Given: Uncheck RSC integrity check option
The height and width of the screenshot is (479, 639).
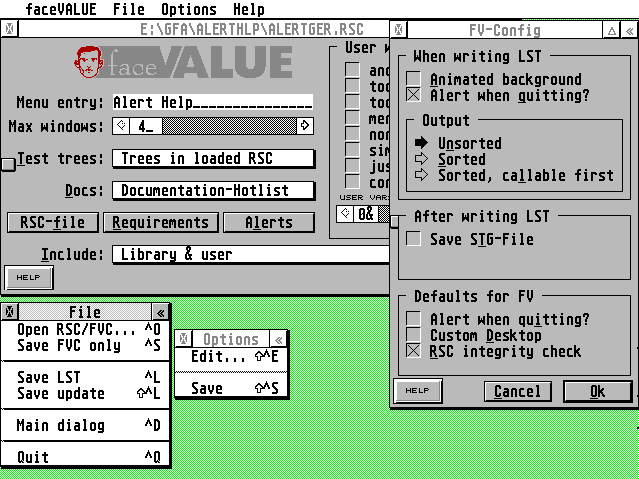Looking at the screenshot, I should click(x=414, y=351).
